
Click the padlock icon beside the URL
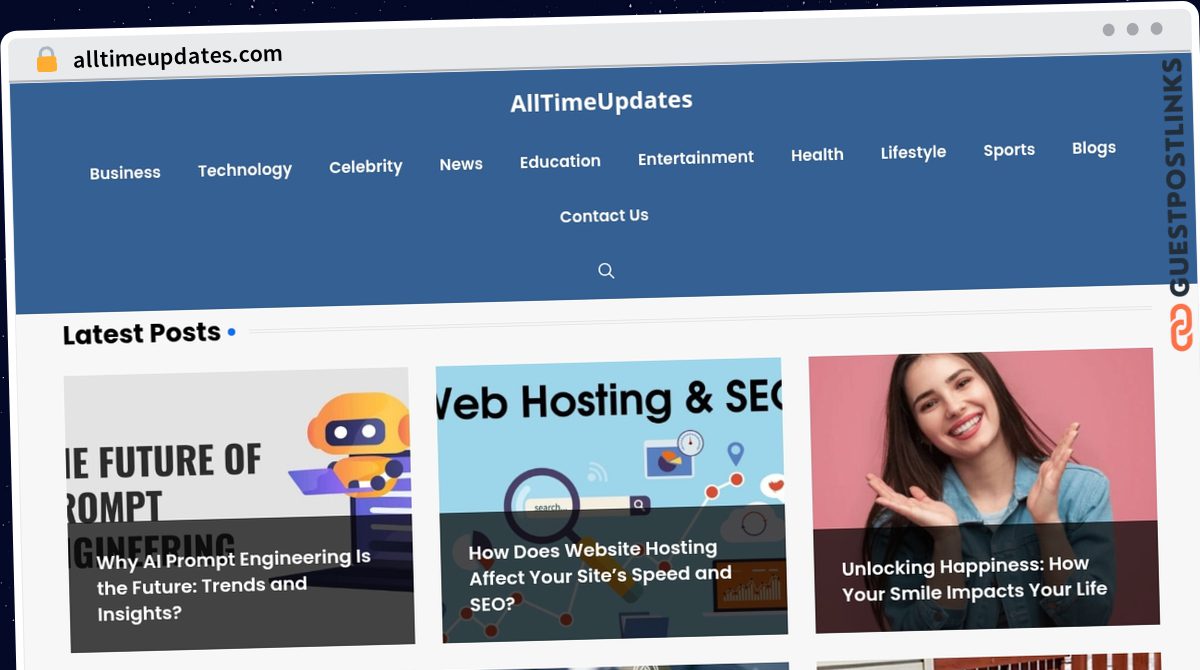click(x=47, y=60)
